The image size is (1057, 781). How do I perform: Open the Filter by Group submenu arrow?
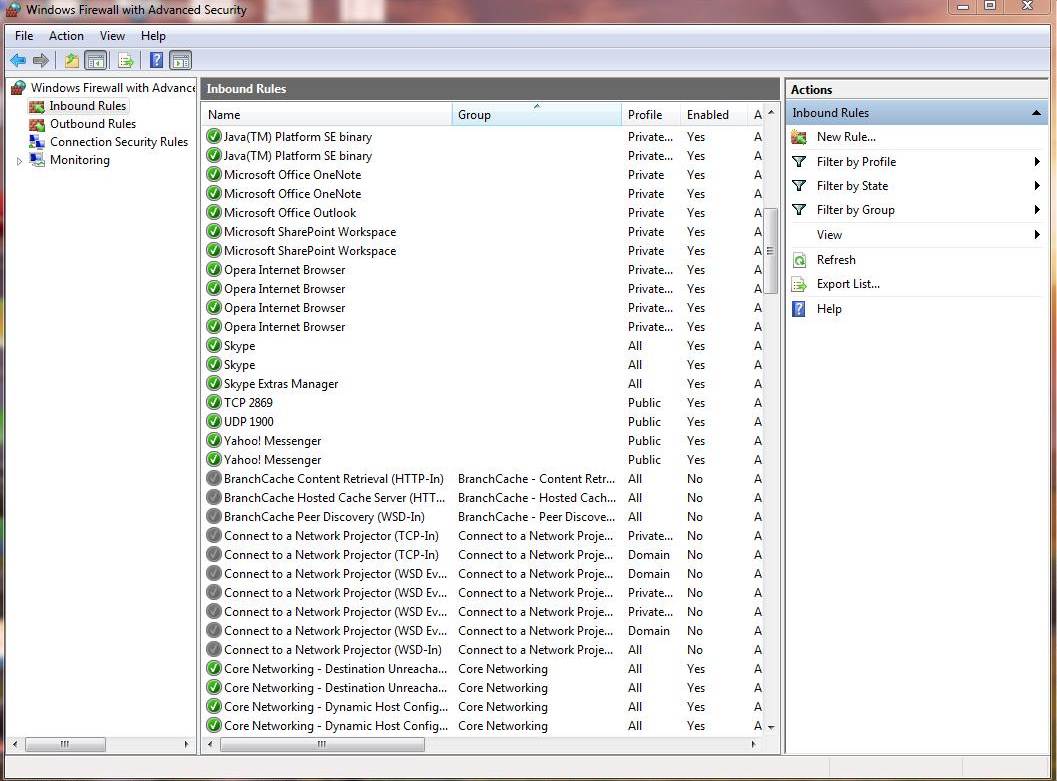click(x=1037, y=210)
